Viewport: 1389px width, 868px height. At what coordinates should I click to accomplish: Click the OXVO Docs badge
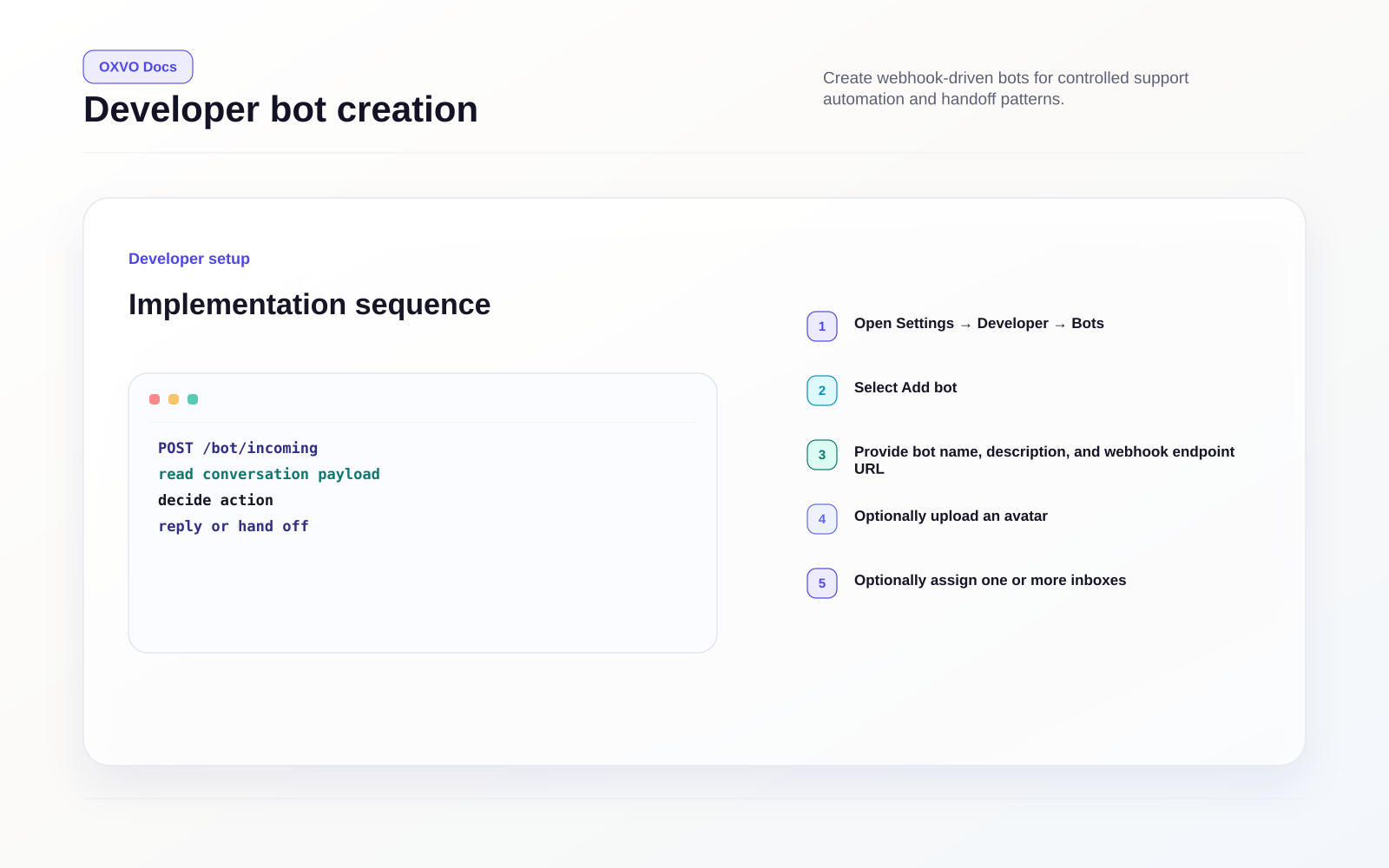pos(138,67)
